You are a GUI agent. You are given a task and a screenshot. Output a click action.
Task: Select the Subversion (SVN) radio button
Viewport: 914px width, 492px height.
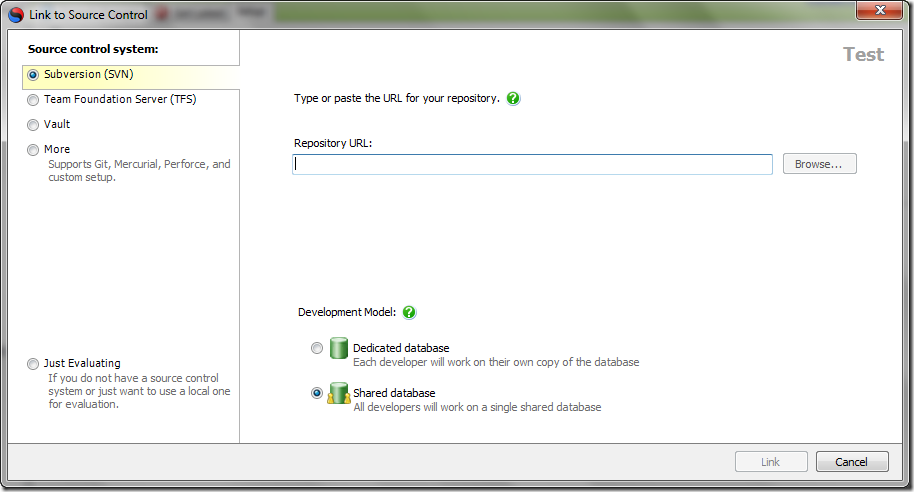click(33, 75)
